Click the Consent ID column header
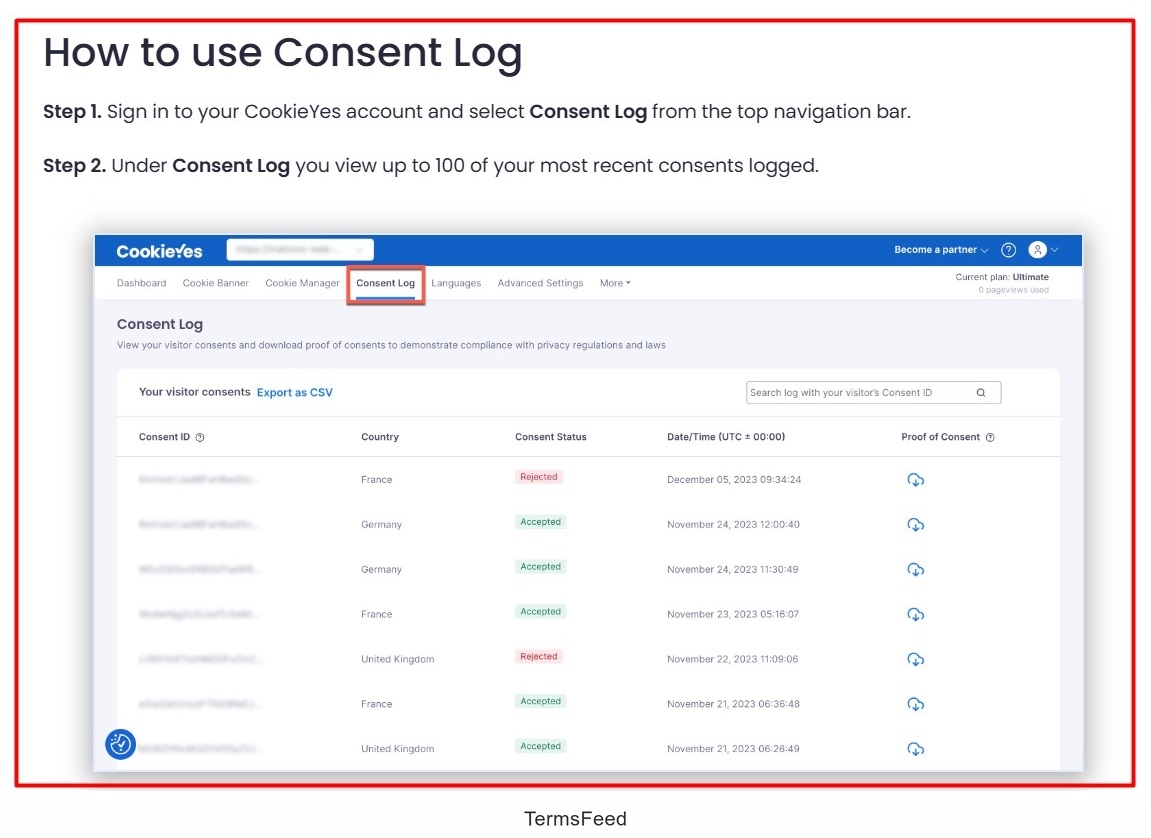The height and width of the screenshot is (838, 1151). (x=164, y=437)
